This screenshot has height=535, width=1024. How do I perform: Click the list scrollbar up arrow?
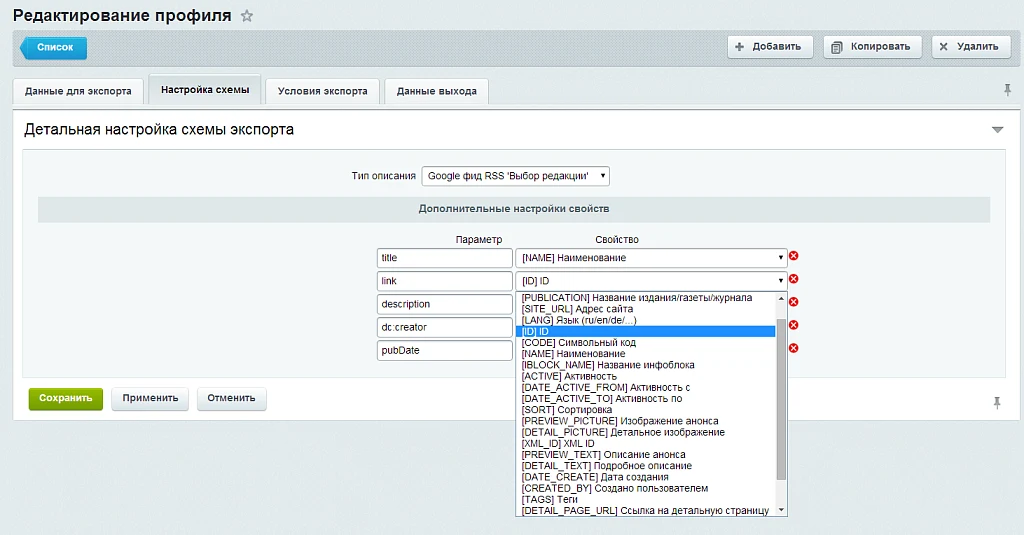[x=780, y=298]
